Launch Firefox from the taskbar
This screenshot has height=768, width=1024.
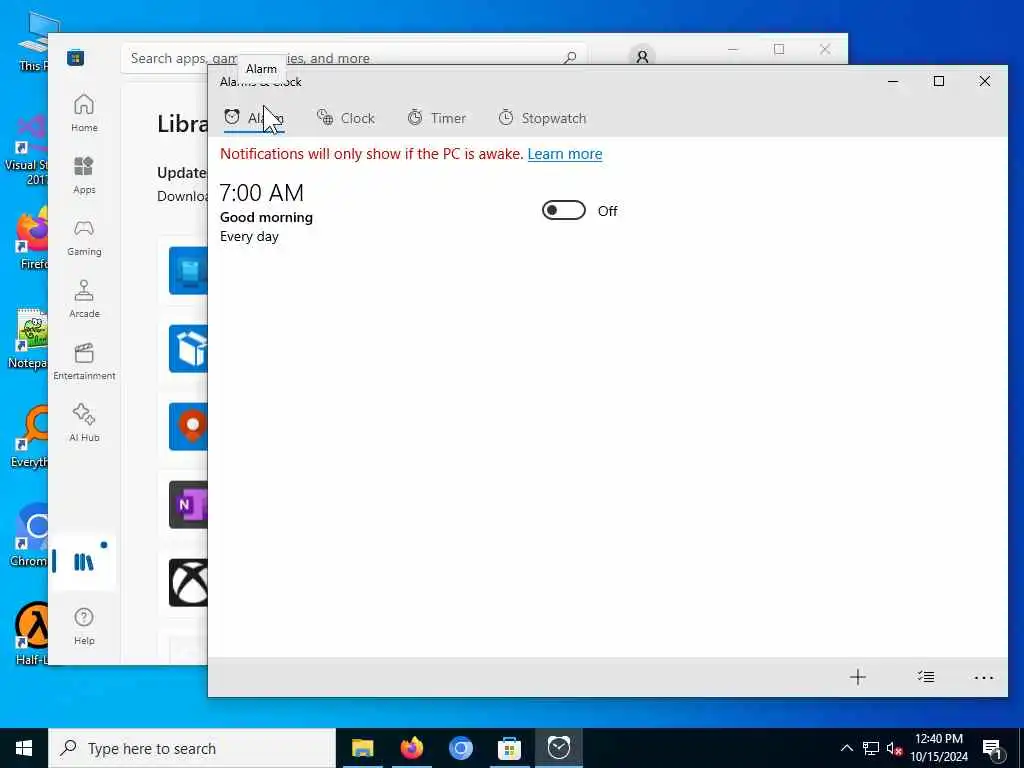pos(411,748)
